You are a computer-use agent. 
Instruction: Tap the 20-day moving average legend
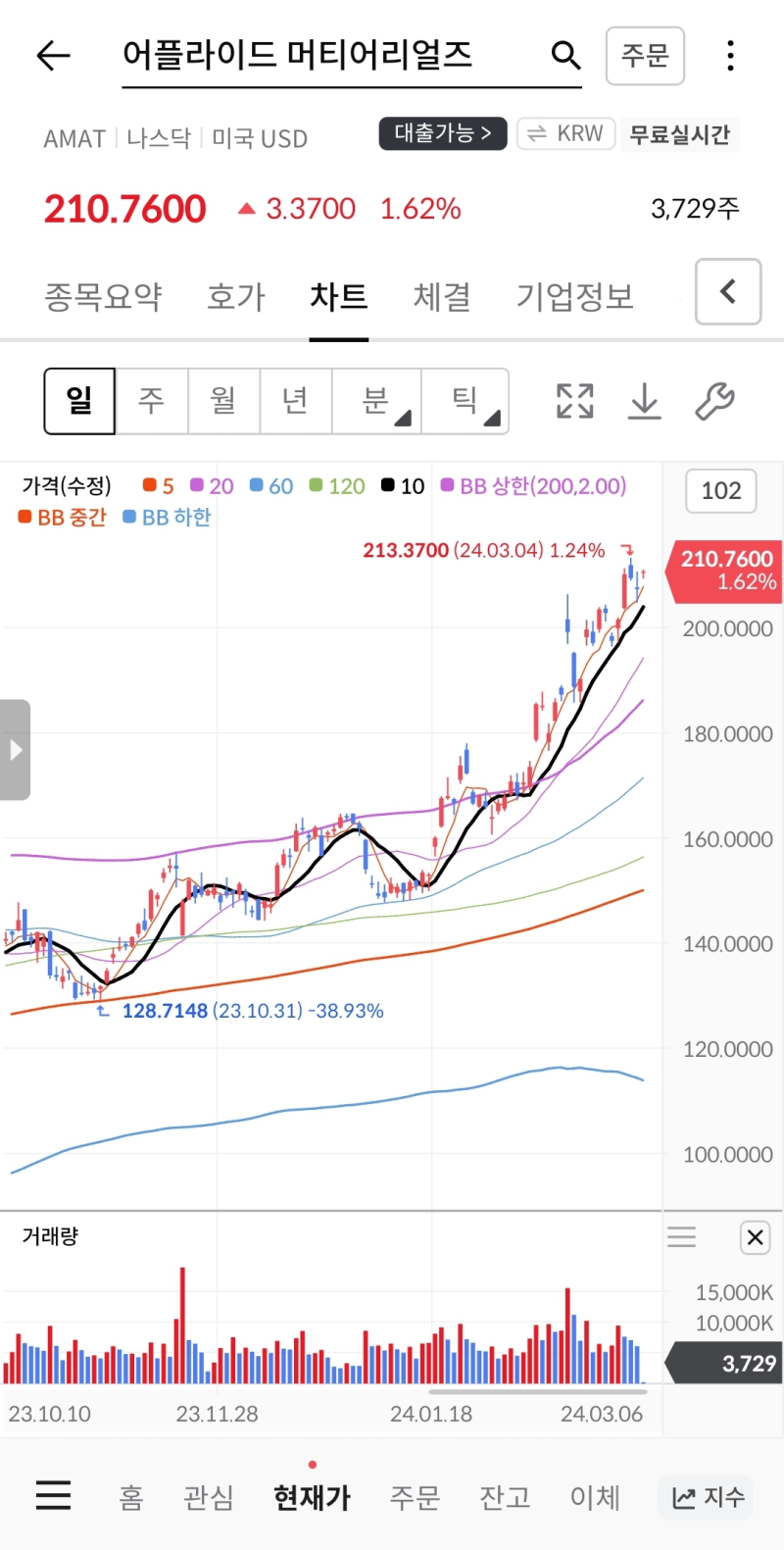click(x=212, y=486)
